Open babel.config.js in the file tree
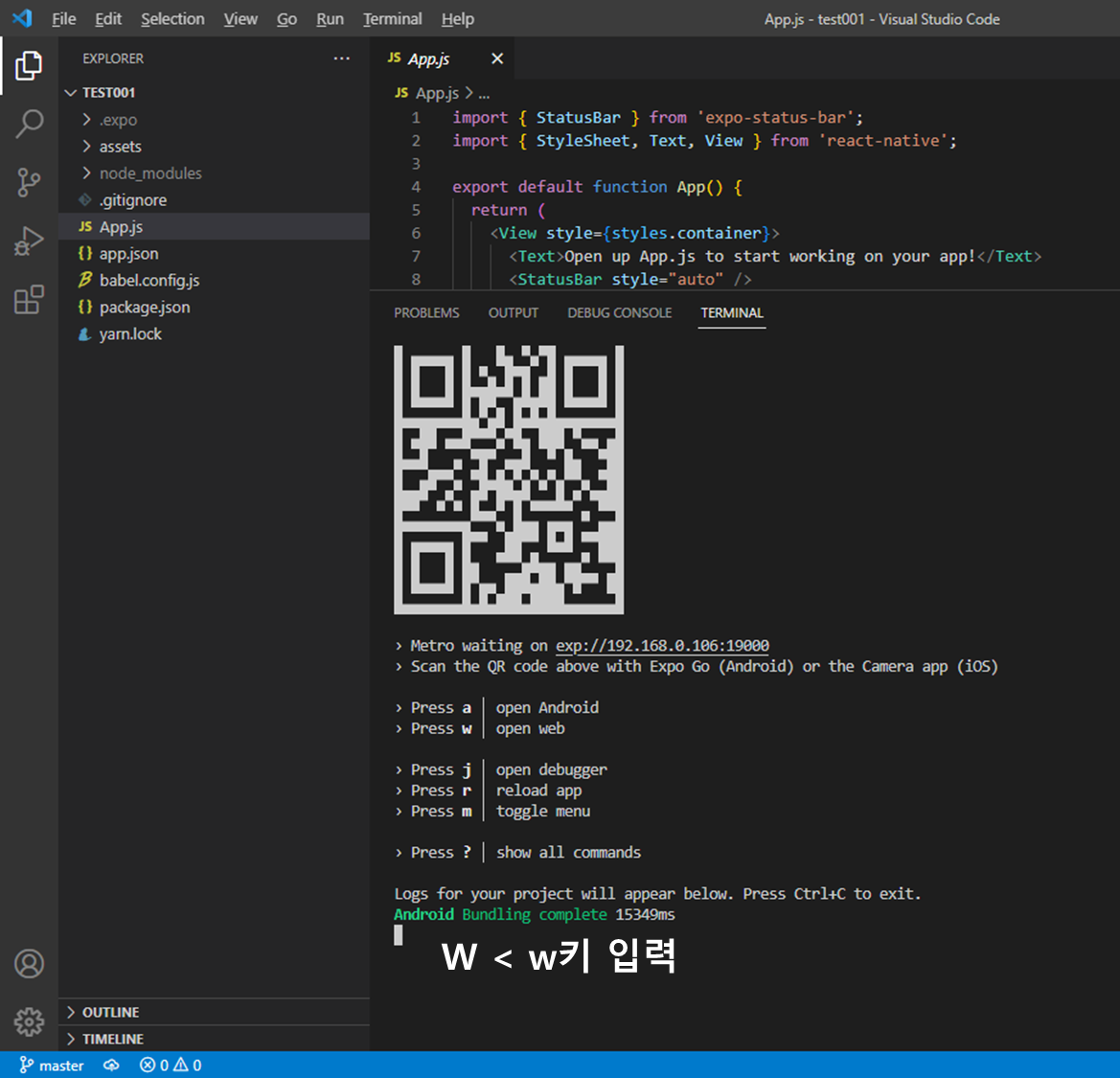Screen dimensions: 1120x1078 pos(149,280)
